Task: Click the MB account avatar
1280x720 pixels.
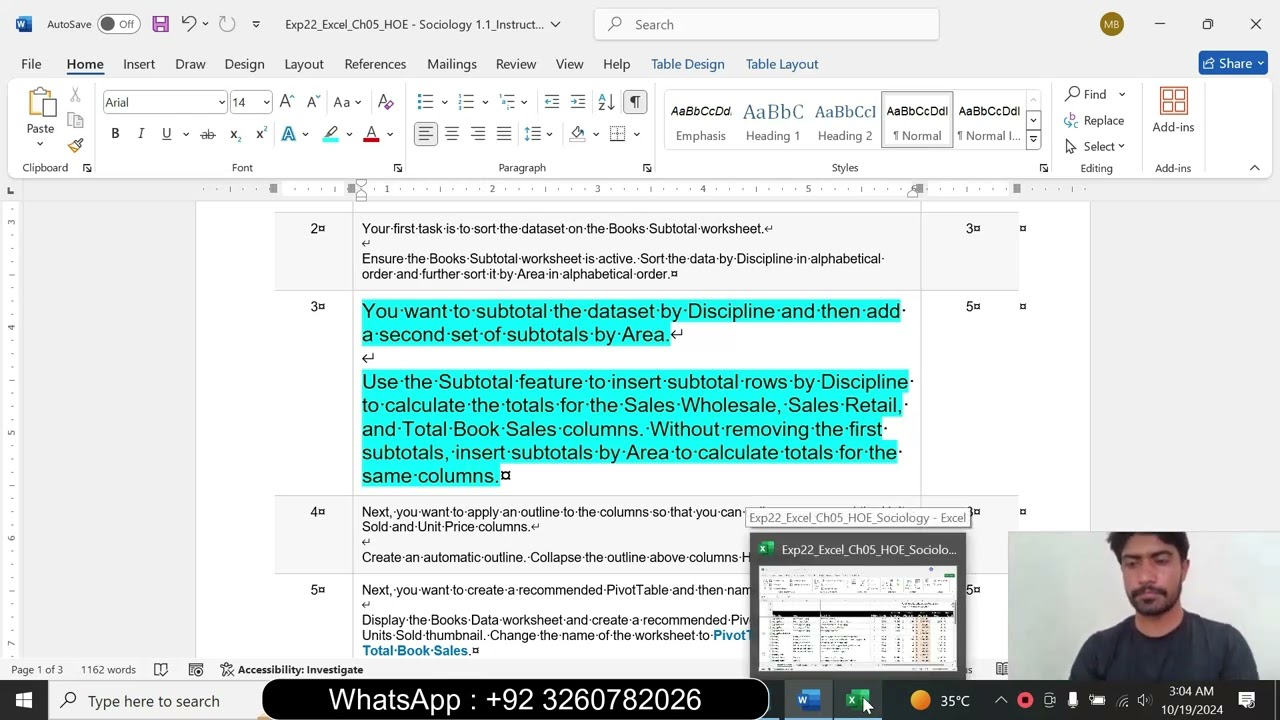Action: (1112, 24)
